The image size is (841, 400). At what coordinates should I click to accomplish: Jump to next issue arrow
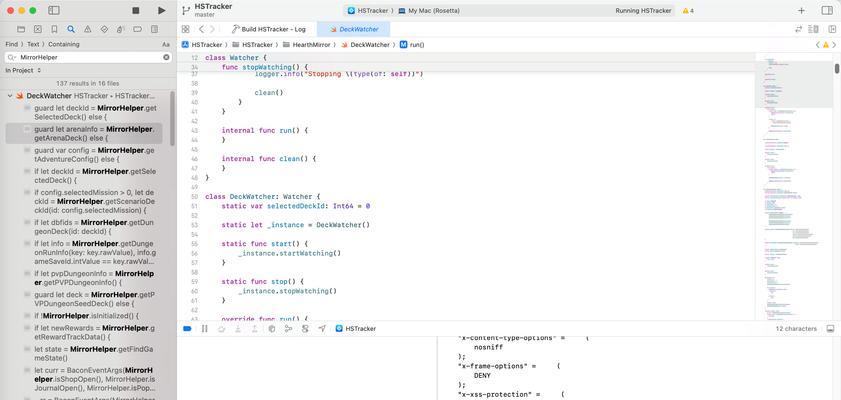pos(835,45)
